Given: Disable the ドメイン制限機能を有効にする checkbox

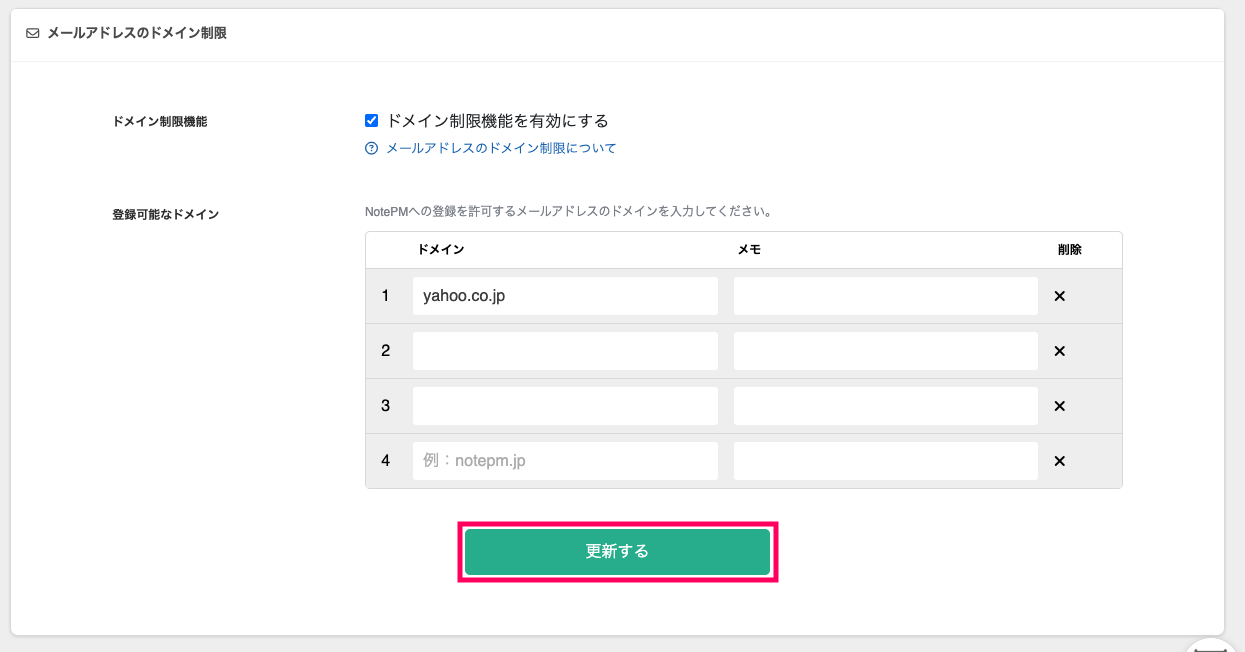Looking at the screenshot, I should point(370,120).
